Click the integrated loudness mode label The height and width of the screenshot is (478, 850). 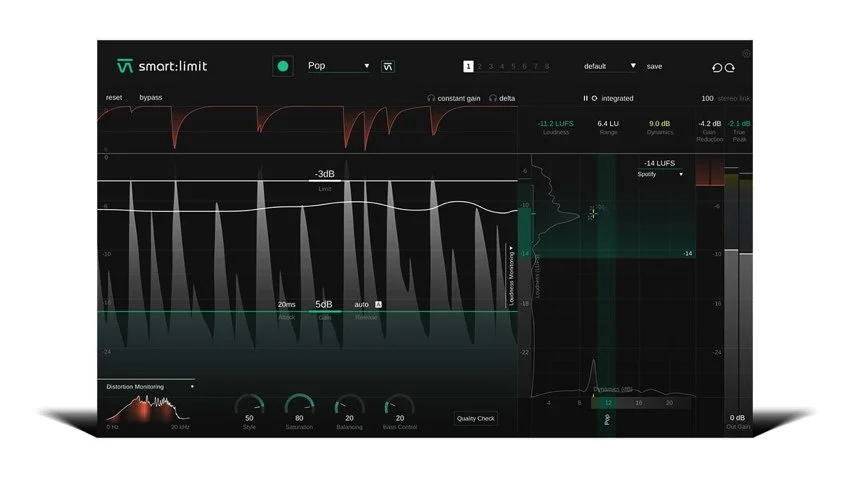tap(617, 98)
